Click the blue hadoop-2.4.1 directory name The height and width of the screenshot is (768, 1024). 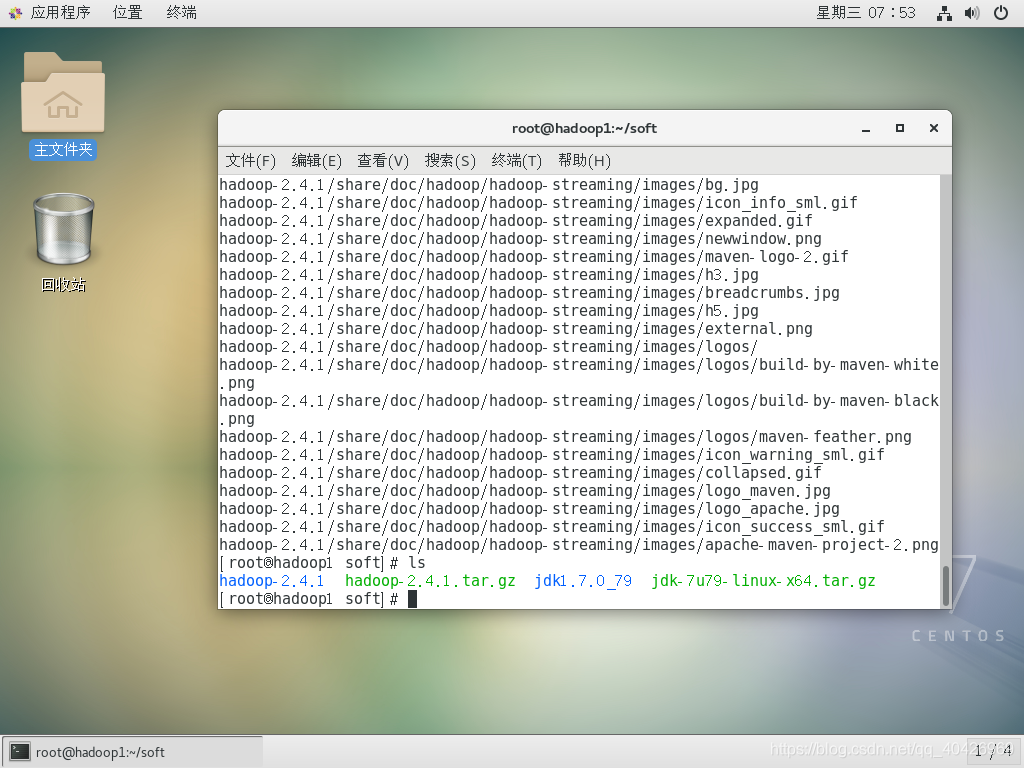point(272,581)
